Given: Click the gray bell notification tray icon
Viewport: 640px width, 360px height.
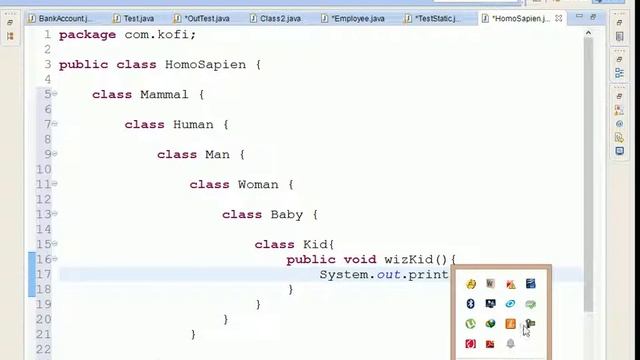Looking at the screenshot, I should [x=510, y=344].
